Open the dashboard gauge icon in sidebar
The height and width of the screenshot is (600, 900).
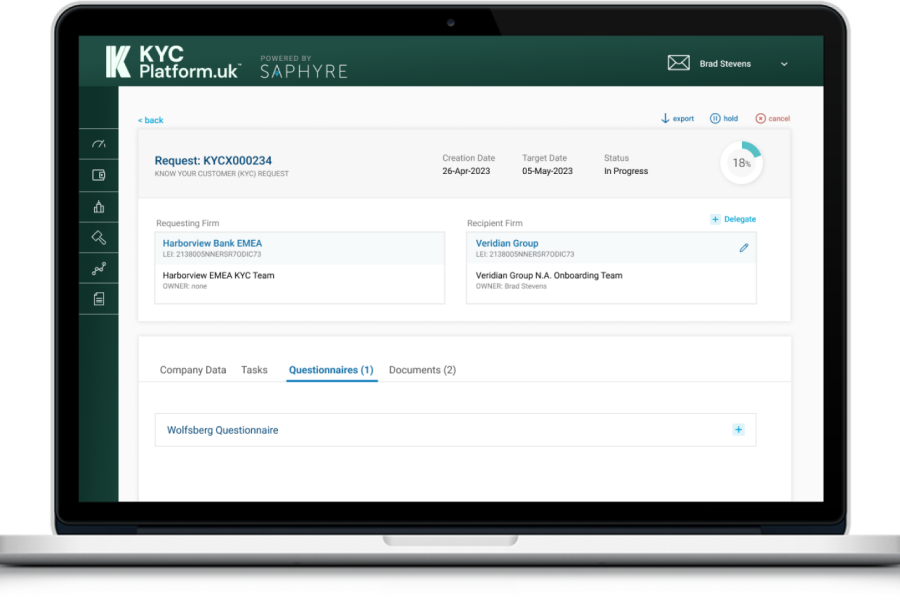98,144
